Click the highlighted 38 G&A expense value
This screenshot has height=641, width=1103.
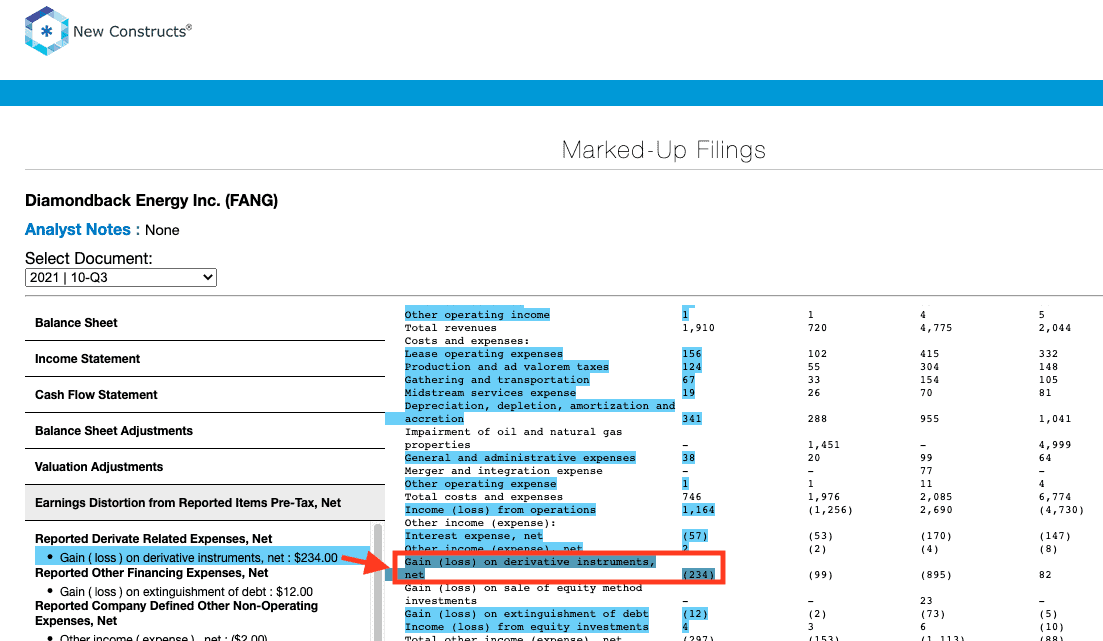pos(689,457)
